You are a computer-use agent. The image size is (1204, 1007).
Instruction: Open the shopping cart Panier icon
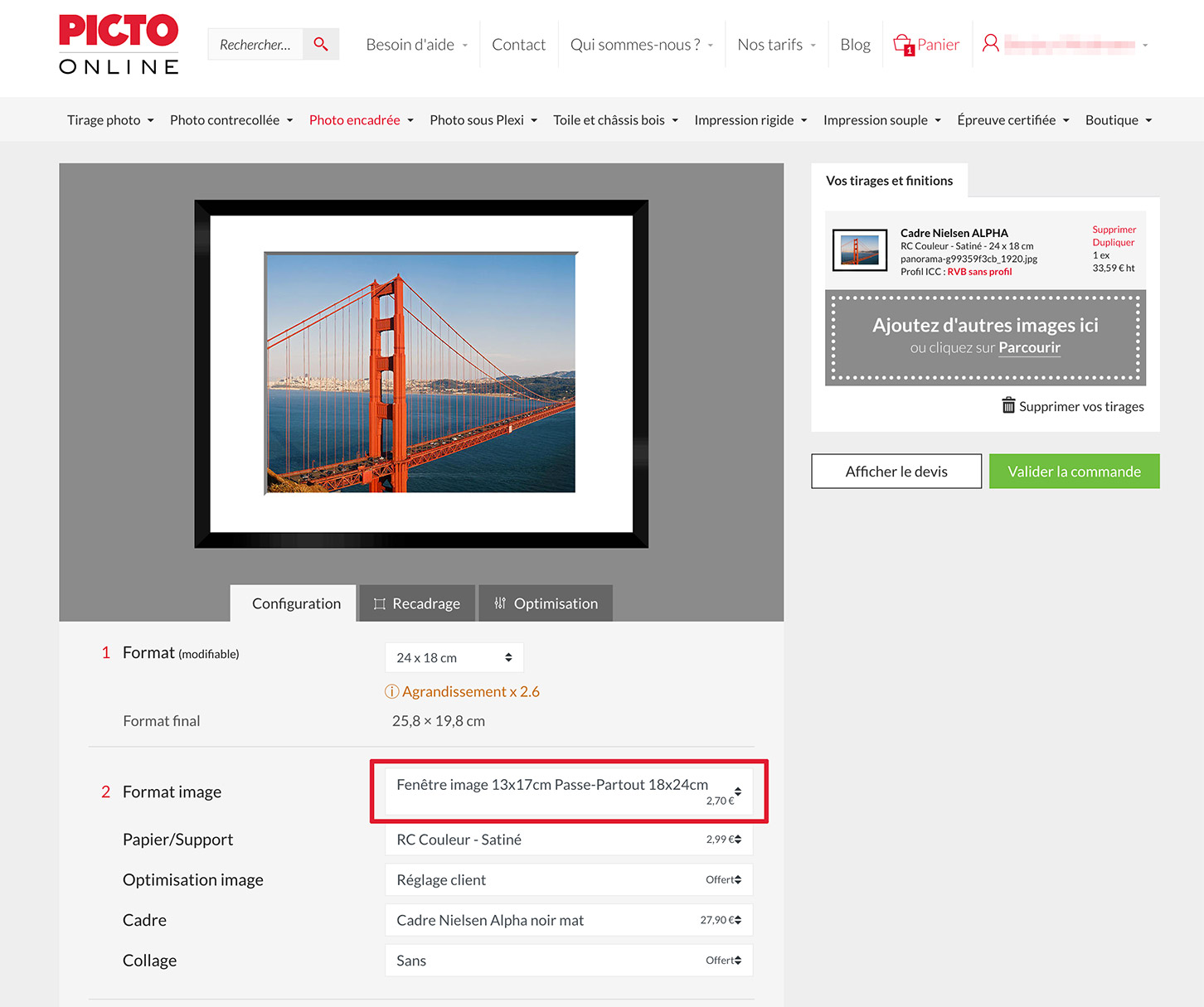pyautogui.click(x=903, y=45)
